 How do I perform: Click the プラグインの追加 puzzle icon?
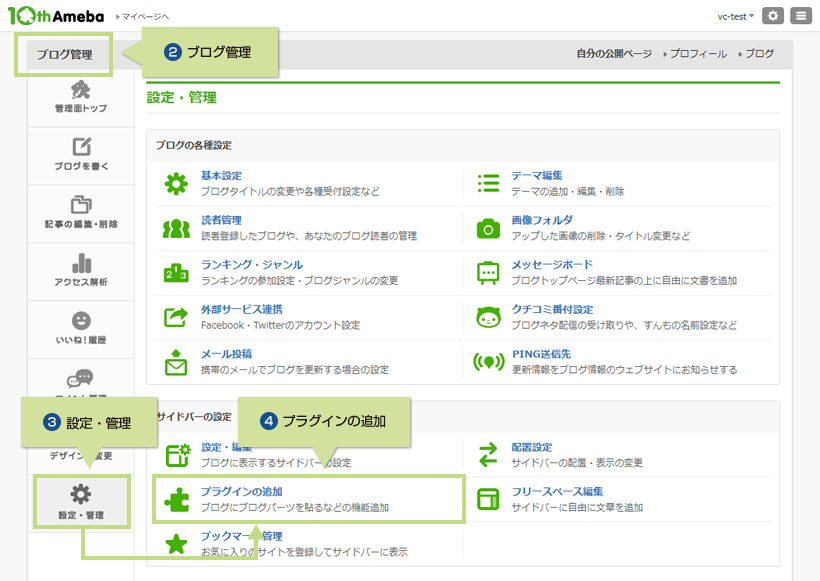coord(176,499)
